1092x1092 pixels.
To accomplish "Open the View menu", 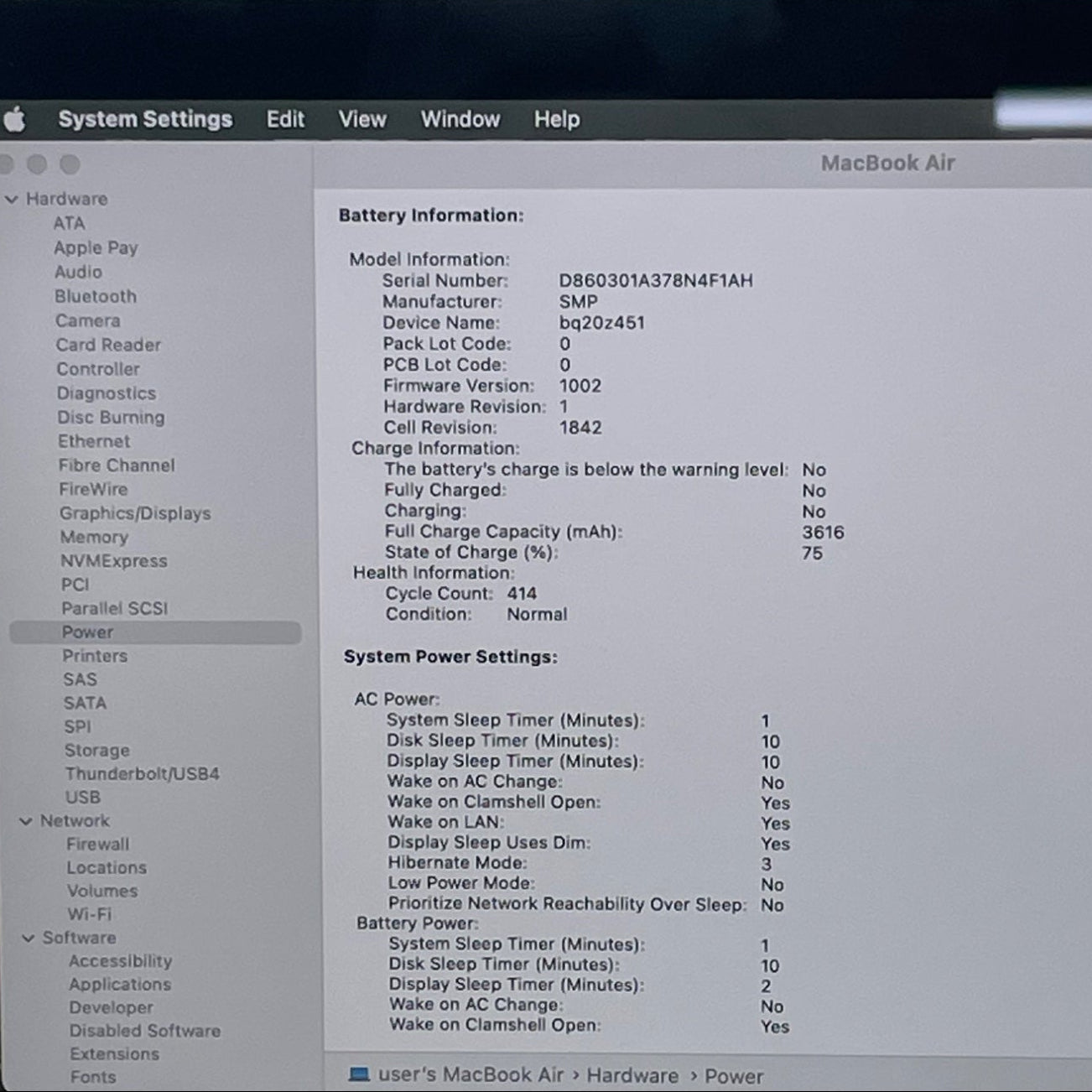I will pos(362,119).
